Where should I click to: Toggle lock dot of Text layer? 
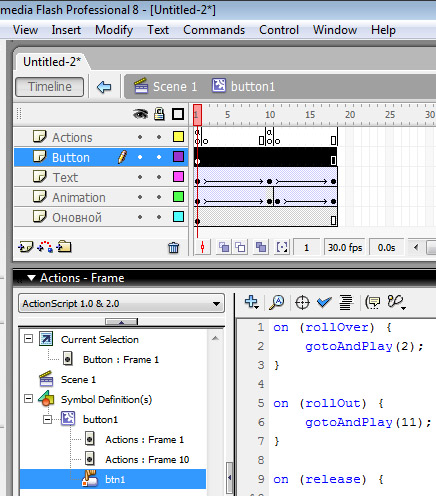click(x=159, y=177)
